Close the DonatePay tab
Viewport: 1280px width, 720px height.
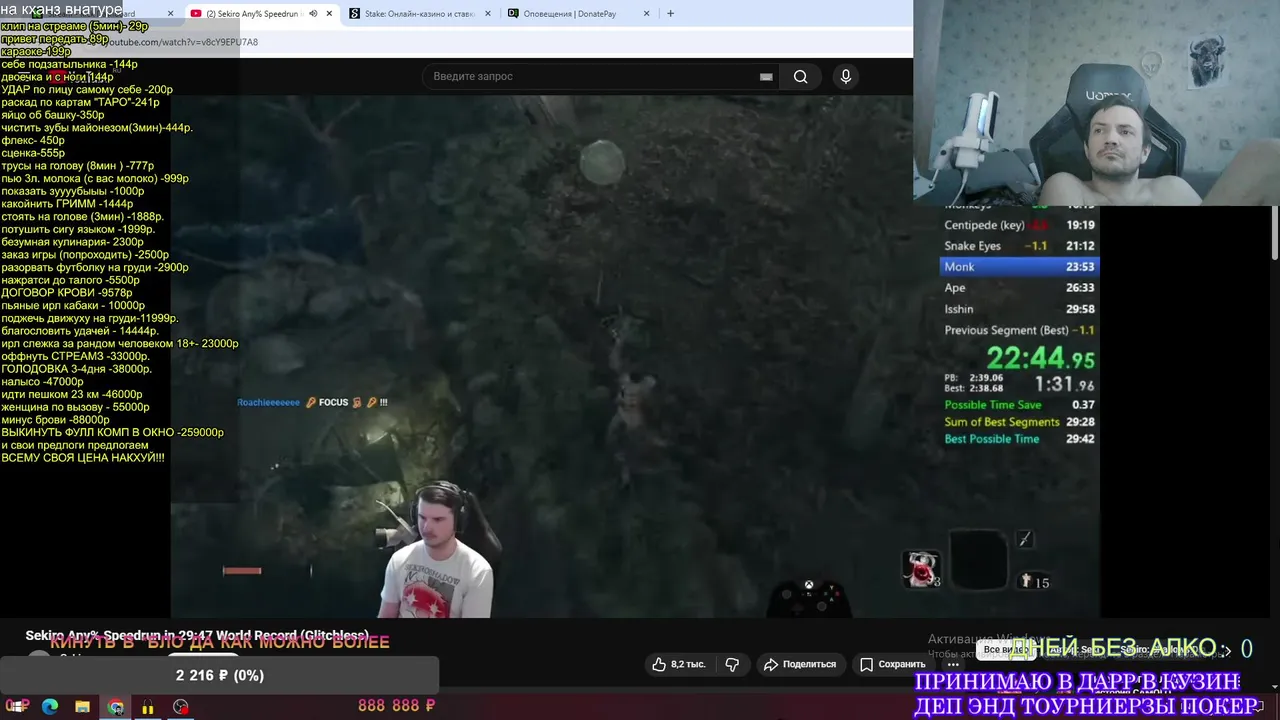pyautogui.click(x=646, y=14)
